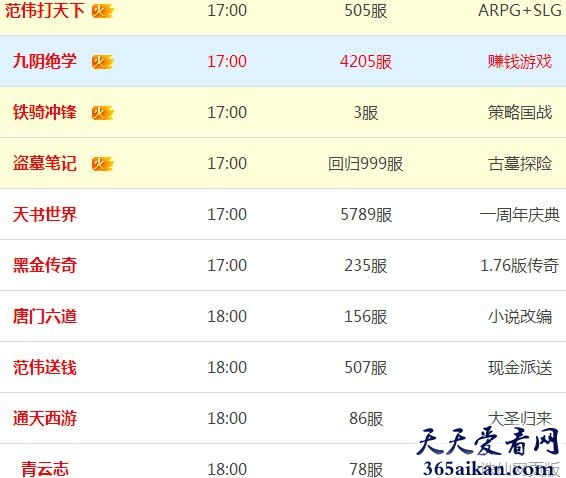Image resolution: width=566 pixels, height=478 pixels.
Task: Click the hot badge beside 九阴绝学
Action: point(103,62)
